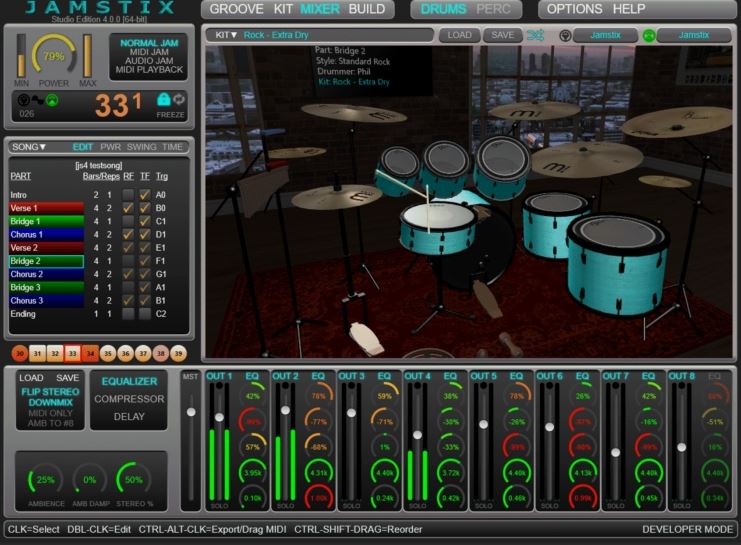Viewport: 741px width, 545px height.
Task: Click the mixer LOAD button
Action: 31,378
